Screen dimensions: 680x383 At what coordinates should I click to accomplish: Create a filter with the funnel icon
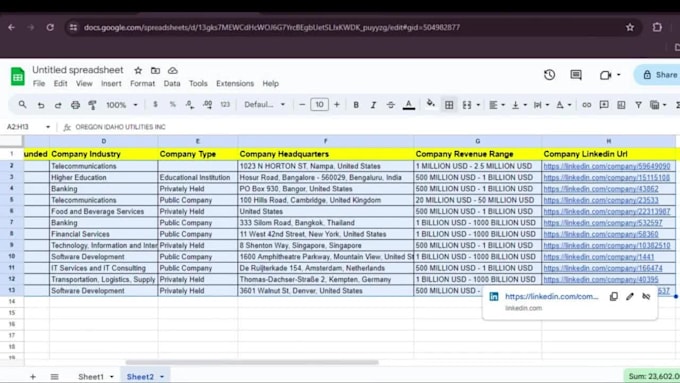click(638, 105)
